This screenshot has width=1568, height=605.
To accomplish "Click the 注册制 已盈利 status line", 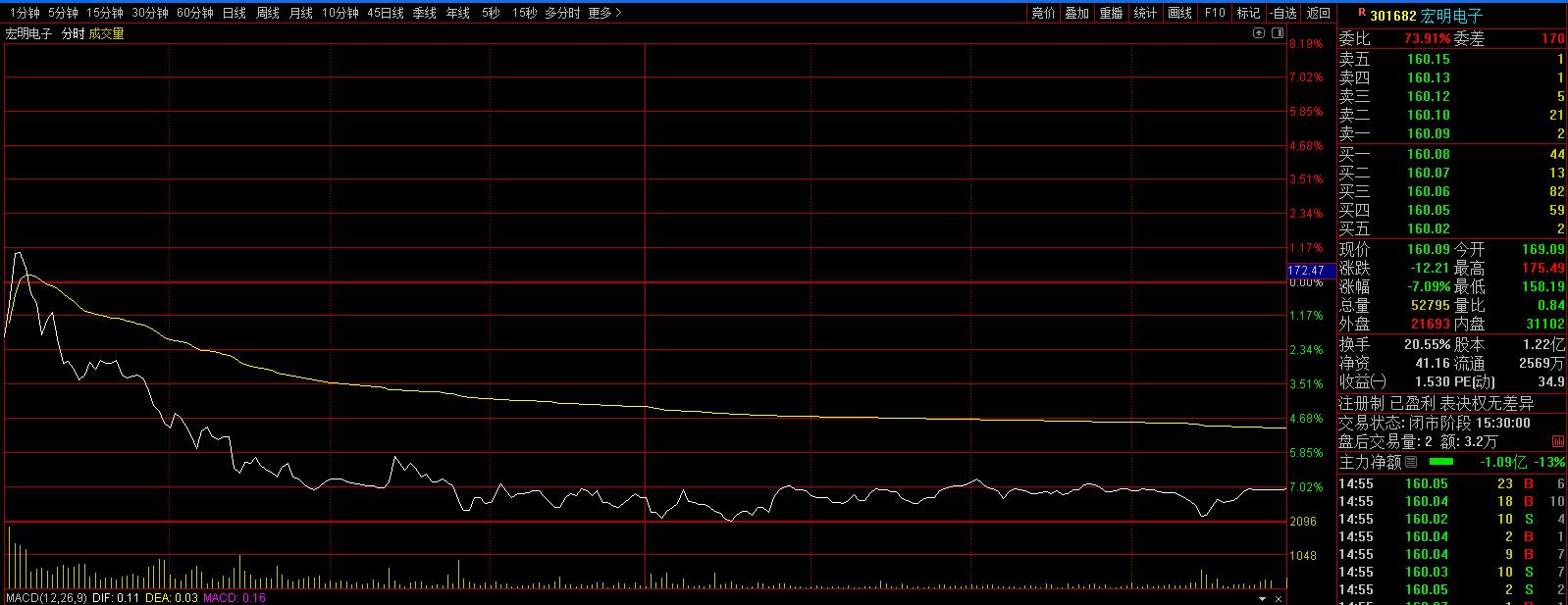I will point(1437,403).
